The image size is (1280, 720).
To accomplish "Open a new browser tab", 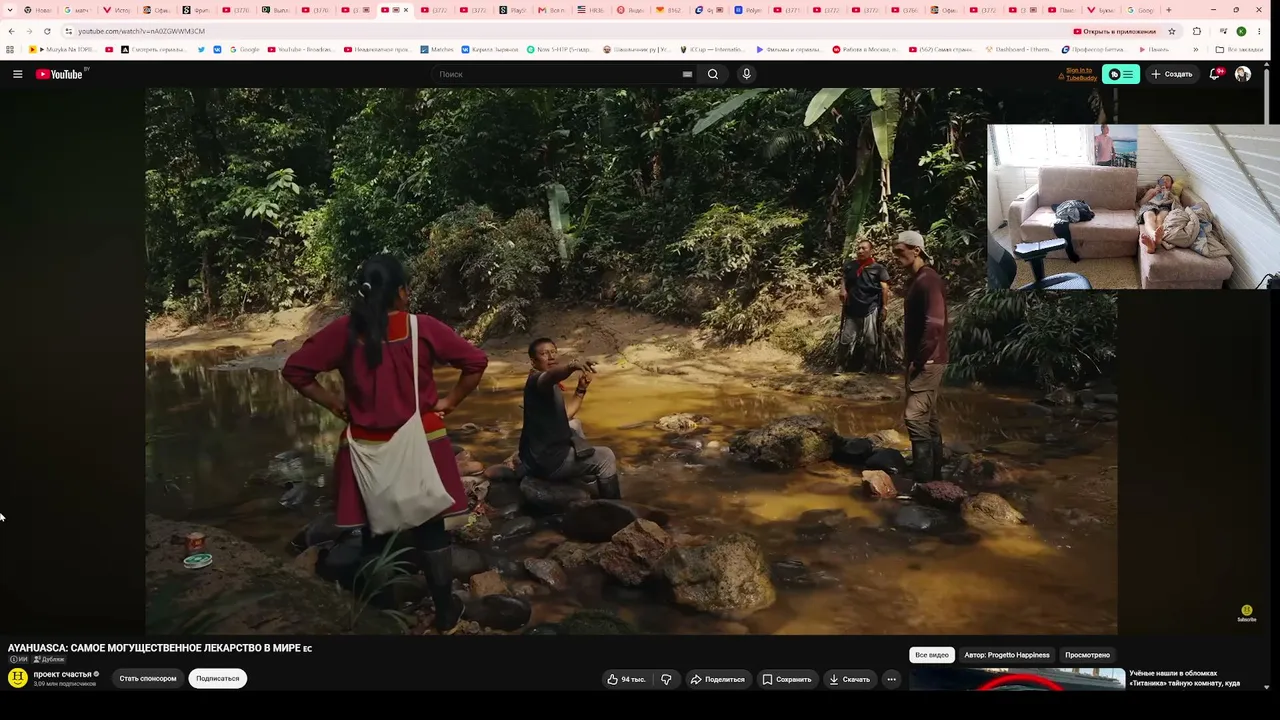I will click(x=1169, y=10).
